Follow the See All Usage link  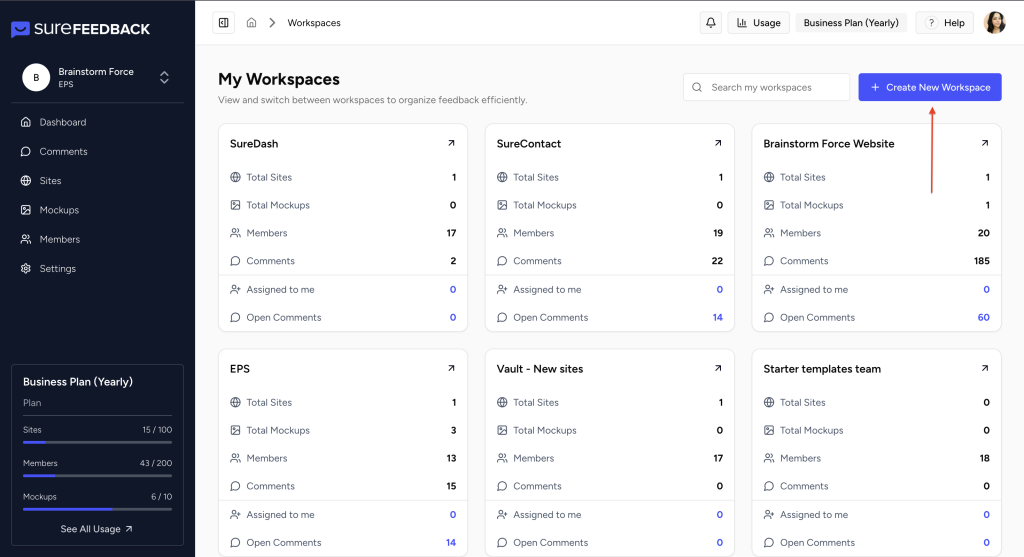coord(96,529)
